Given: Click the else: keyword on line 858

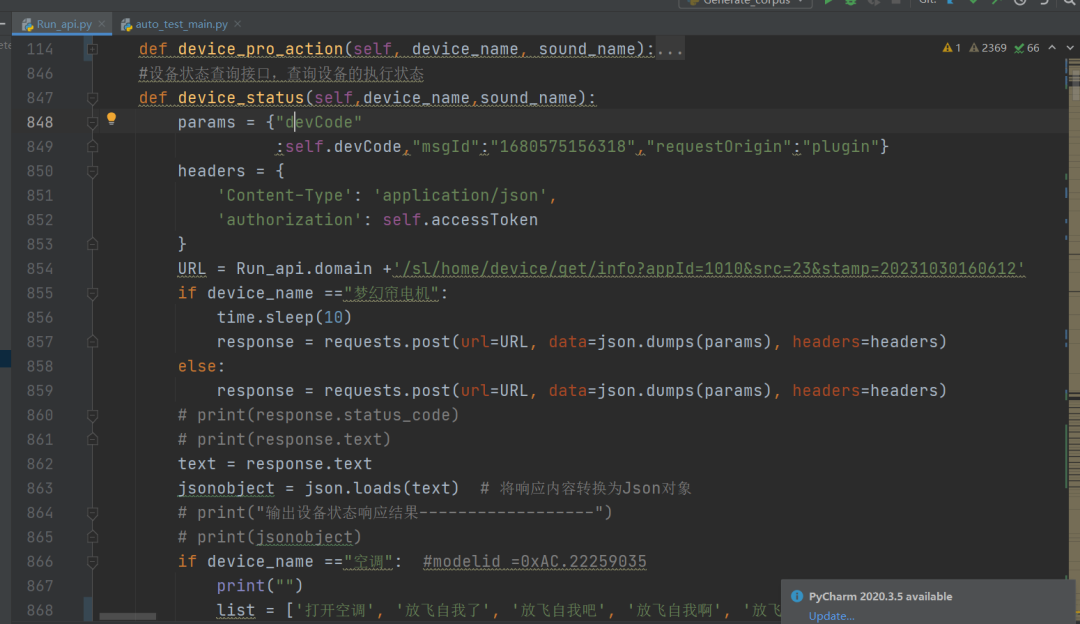Looking at the screenshot, I should (201, 366).
